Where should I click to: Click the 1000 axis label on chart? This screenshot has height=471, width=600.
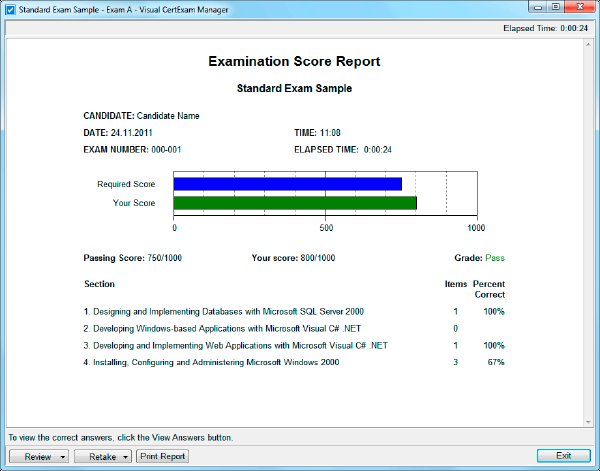(x=476, y=228)
